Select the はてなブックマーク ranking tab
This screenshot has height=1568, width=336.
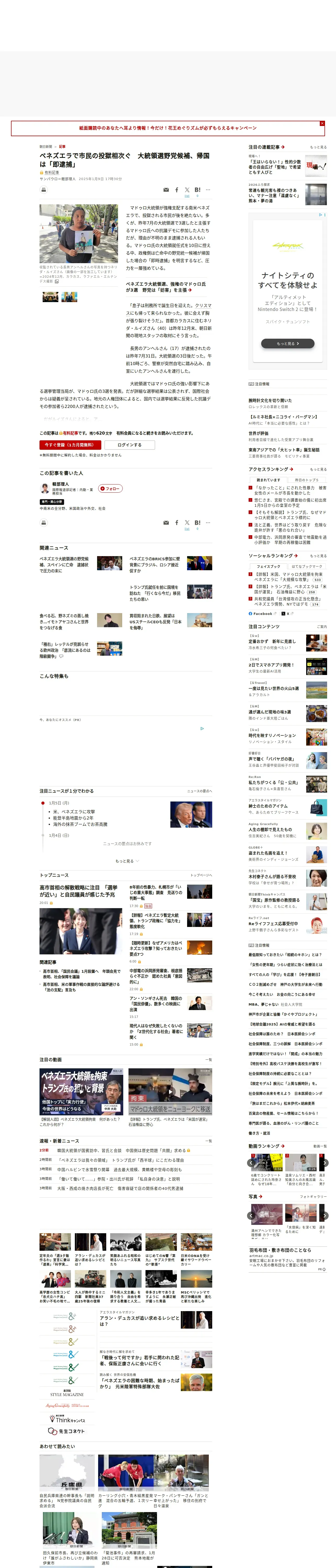point(307,566)
